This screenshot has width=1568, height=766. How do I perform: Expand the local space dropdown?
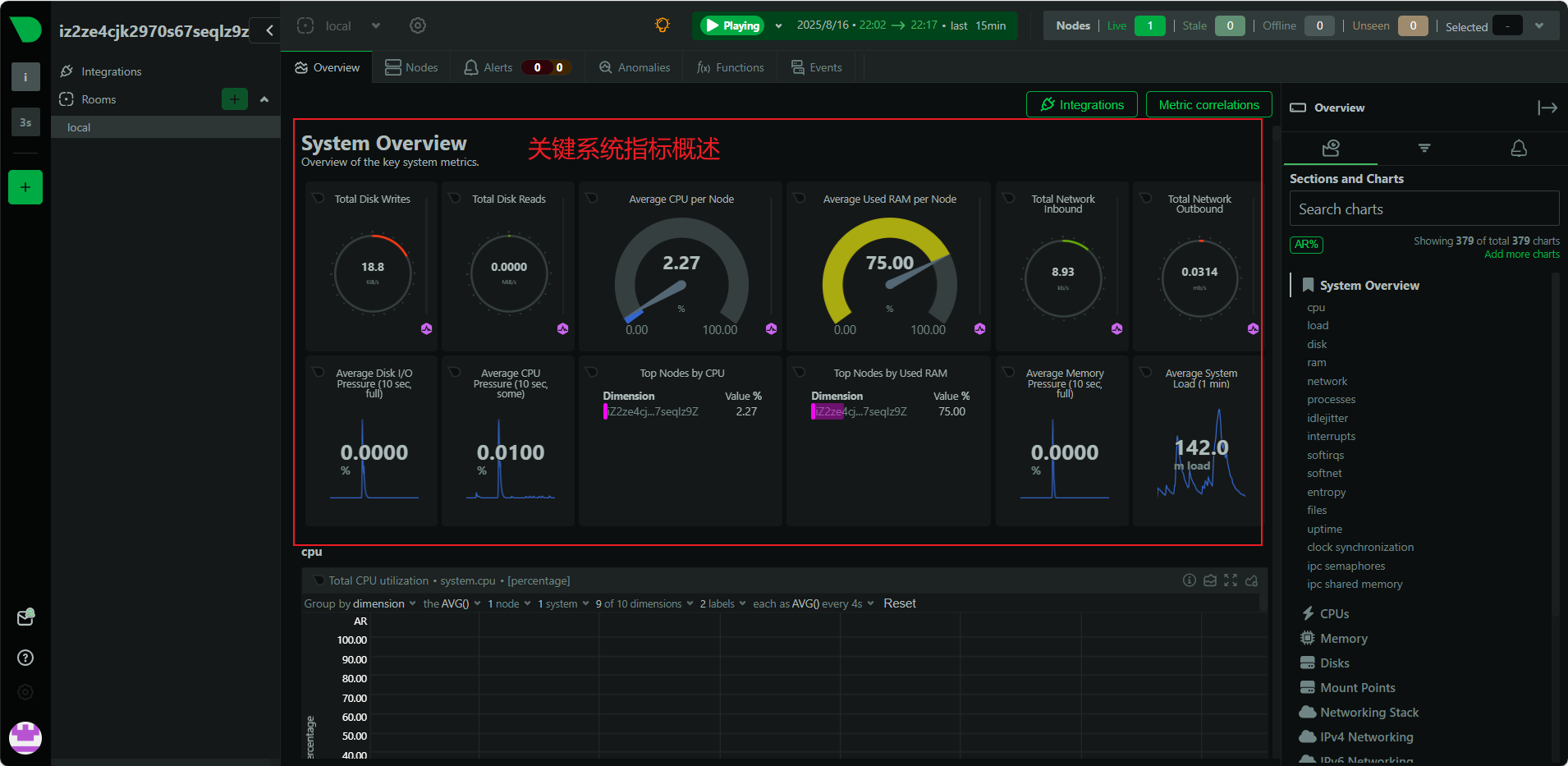click(x=375, y=25)
